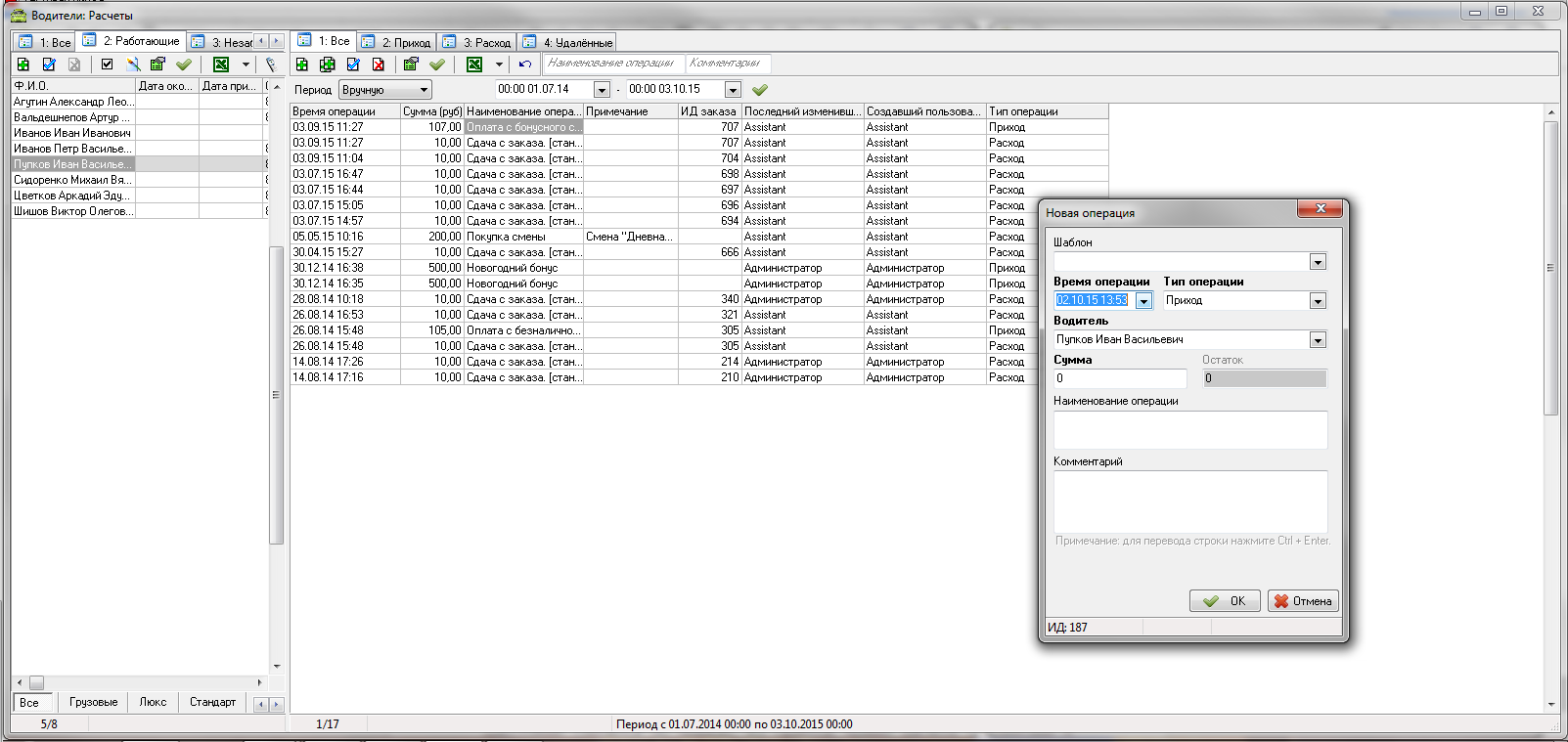This screenshot has width=1568, height=742.
Task: Open Время операции date dropdown
Action: pyautogui.click(x=1143, y=301)
